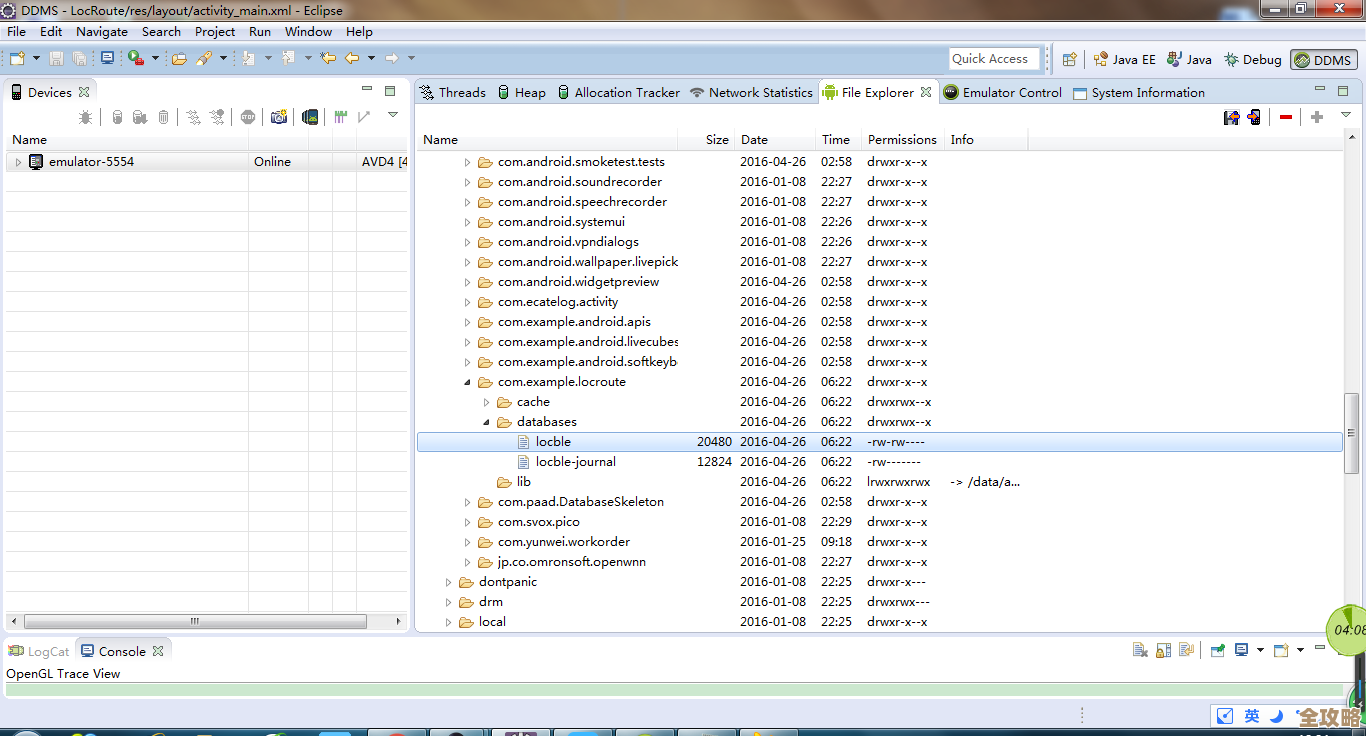Click the Clear Console icon

[x=1140, y=650]
